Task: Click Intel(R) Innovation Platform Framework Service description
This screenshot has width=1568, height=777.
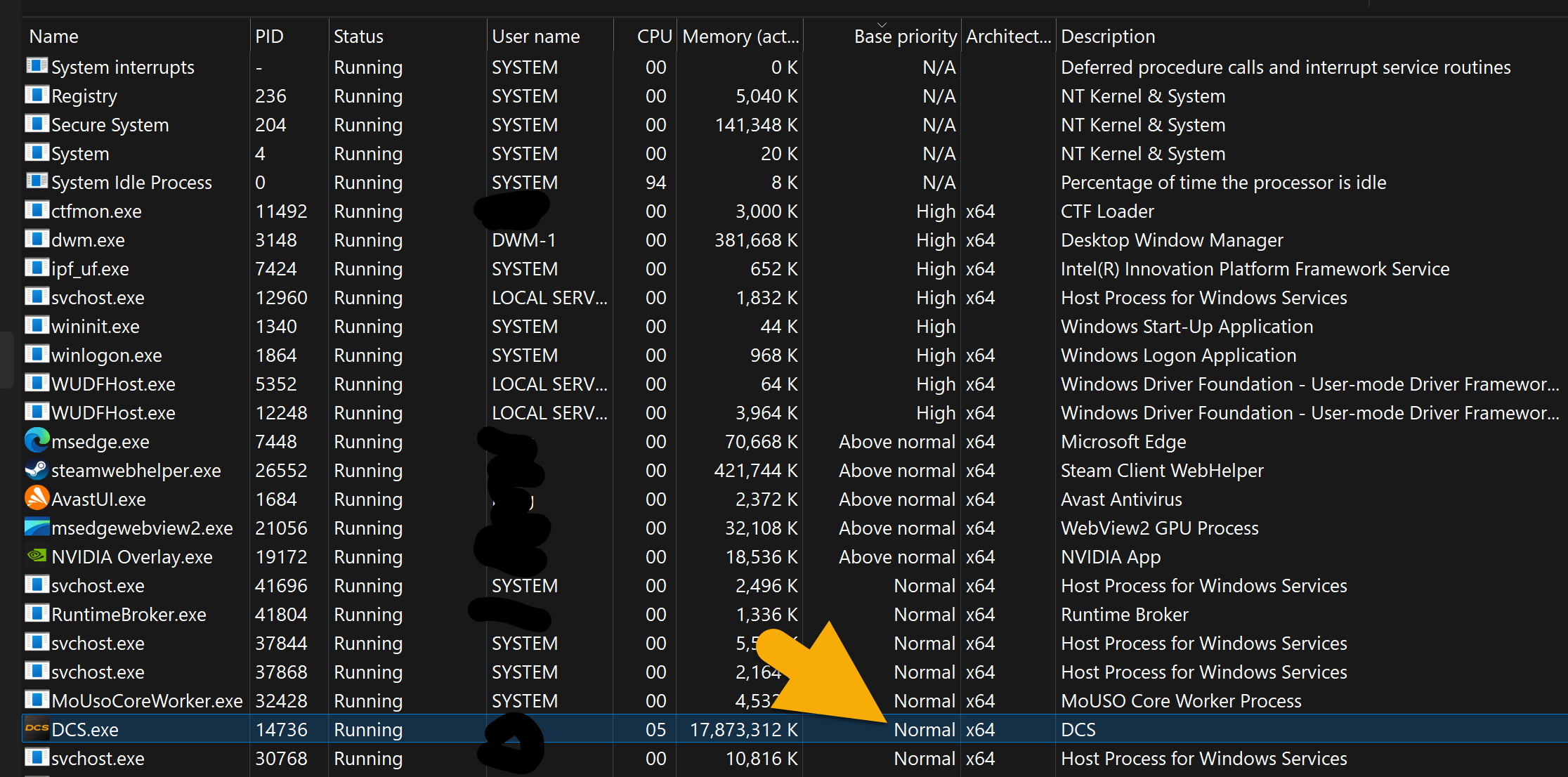Action: [1255, 269]
